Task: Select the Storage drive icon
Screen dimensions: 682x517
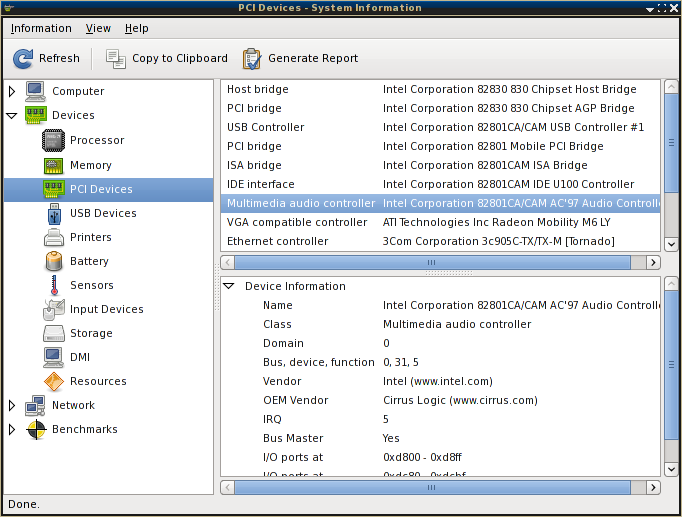Action: coord(54,333)
